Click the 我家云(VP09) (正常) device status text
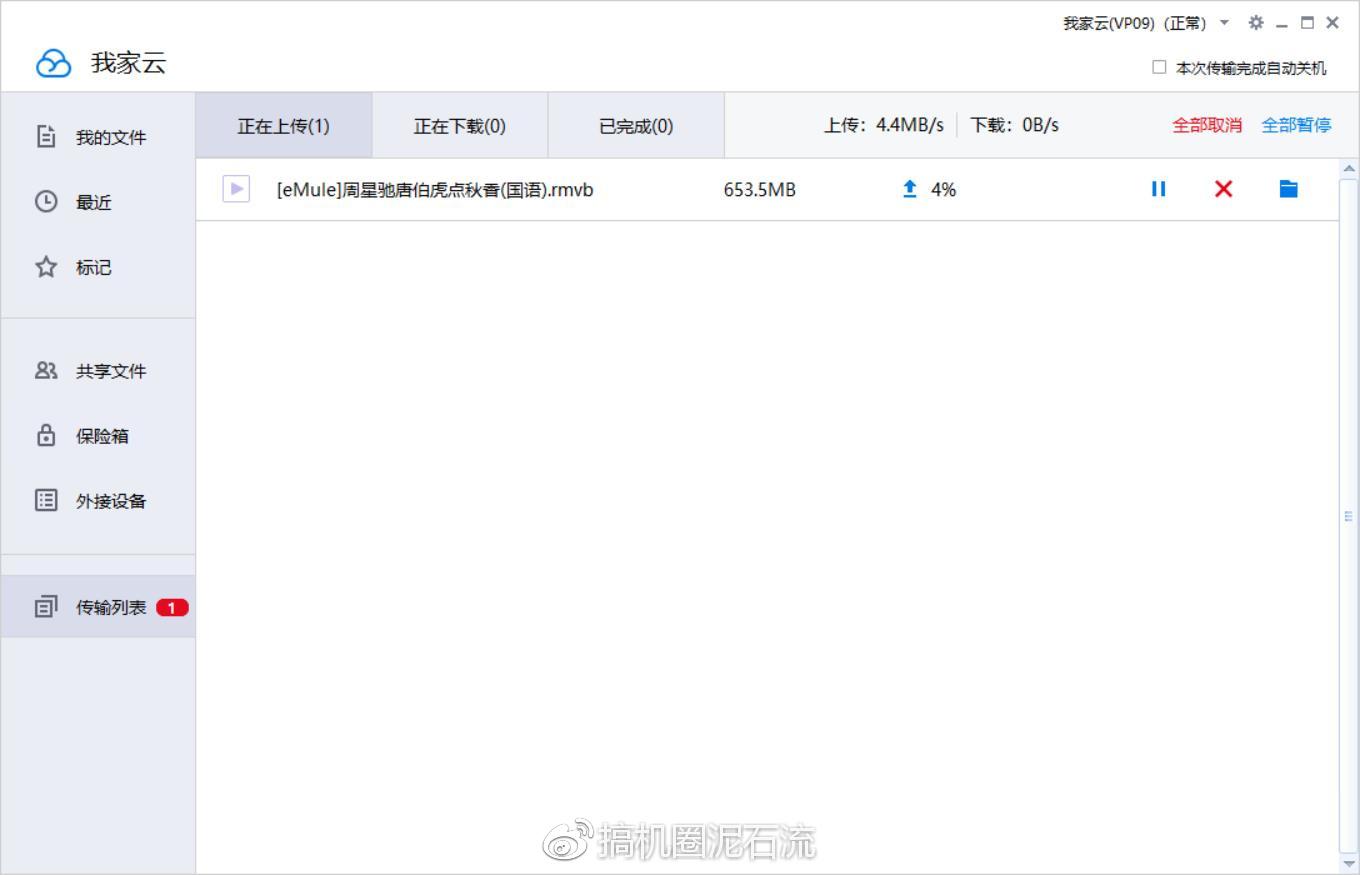The image size is (1360, 875). click(1134, 23)
